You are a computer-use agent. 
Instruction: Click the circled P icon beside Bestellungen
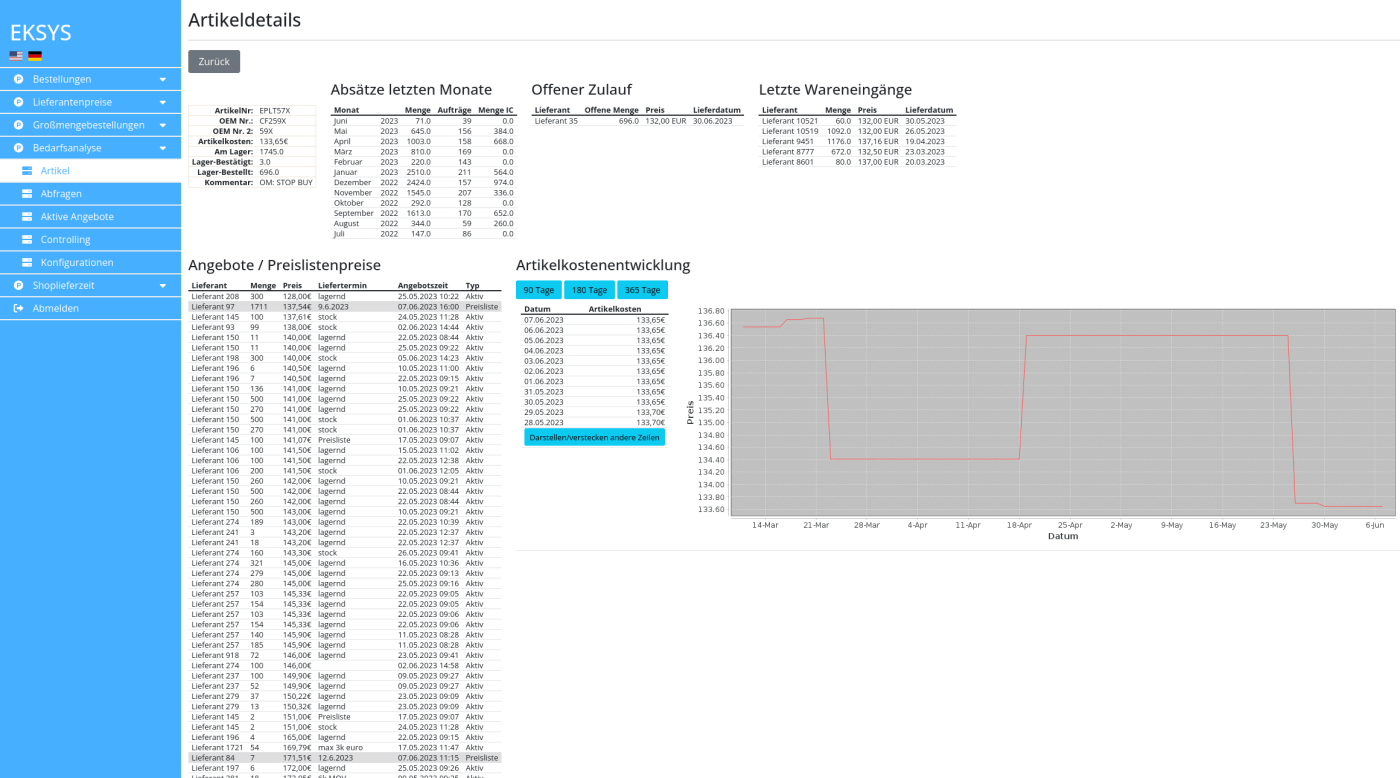[18, 79]
